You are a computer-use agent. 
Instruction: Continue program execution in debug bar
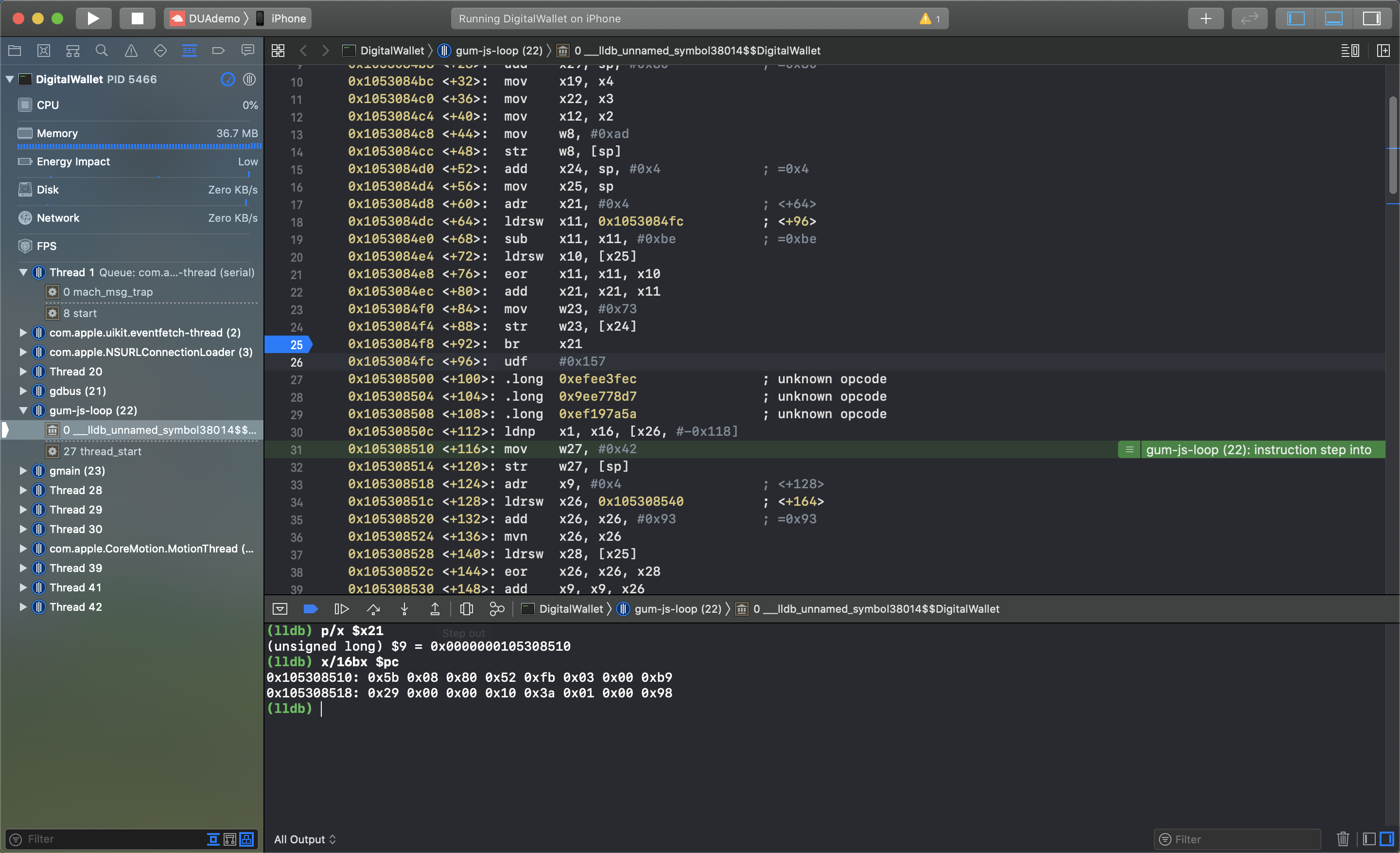[341, 609]
